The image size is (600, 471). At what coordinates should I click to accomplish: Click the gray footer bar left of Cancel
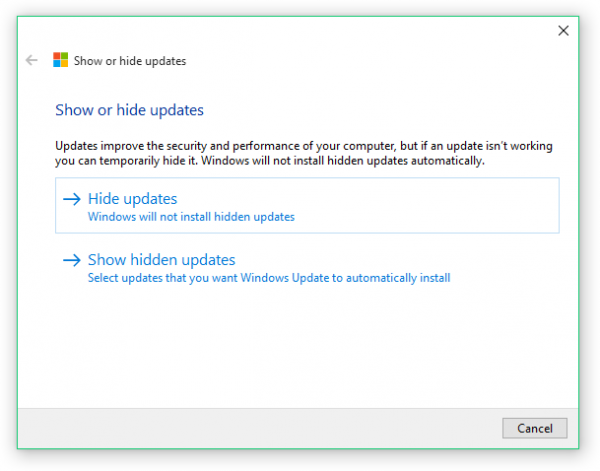[250, 428]
